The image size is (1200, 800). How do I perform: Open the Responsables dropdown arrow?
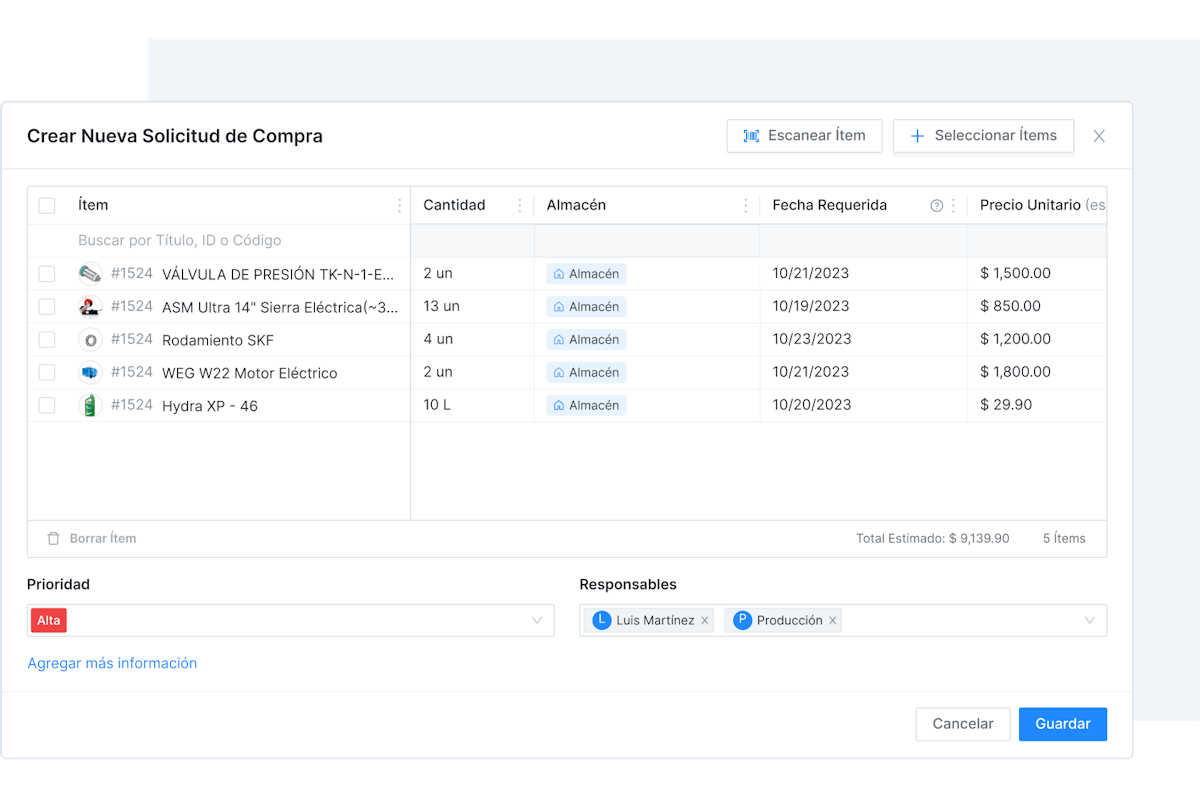click(1089, 621)
